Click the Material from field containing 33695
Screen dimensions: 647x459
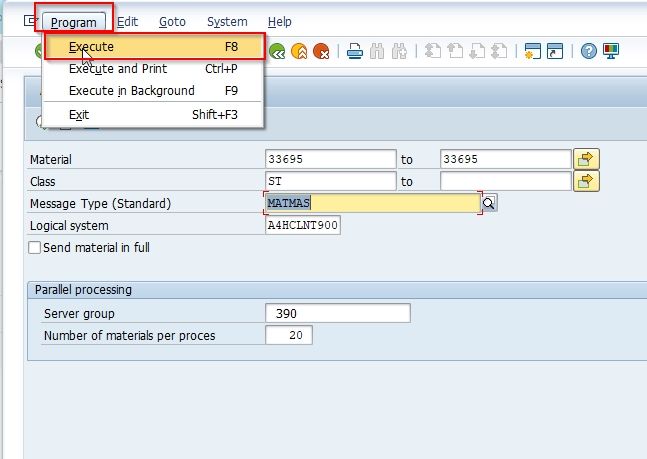[x=331, y=159]
